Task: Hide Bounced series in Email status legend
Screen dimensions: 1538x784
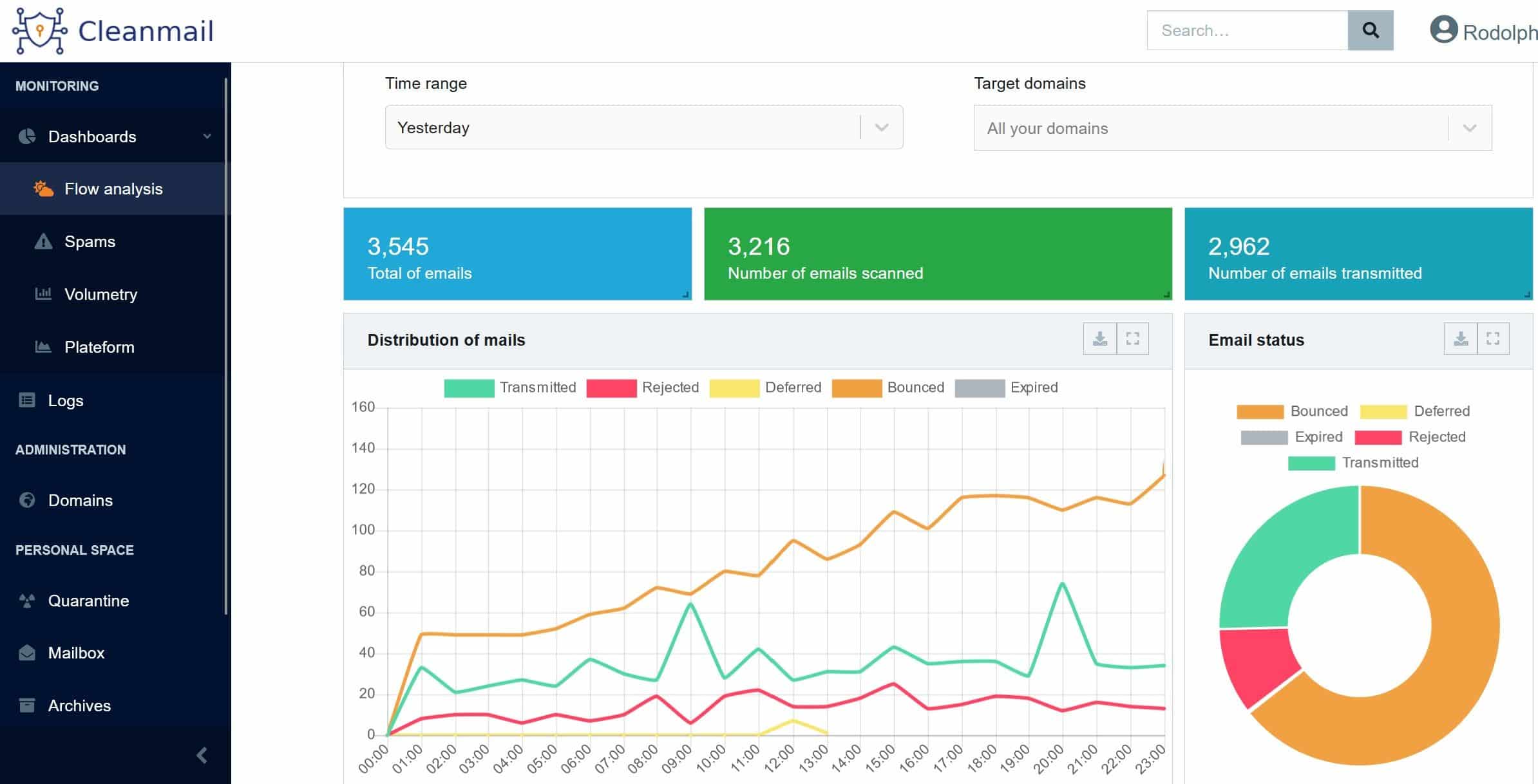Action: 1292,411
